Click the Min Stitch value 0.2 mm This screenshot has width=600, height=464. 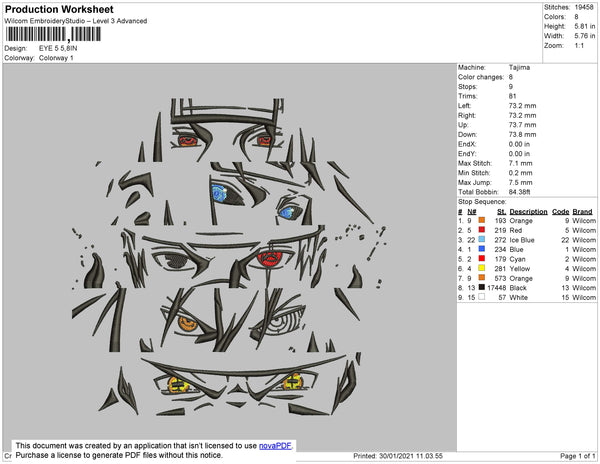click(520, 173)
